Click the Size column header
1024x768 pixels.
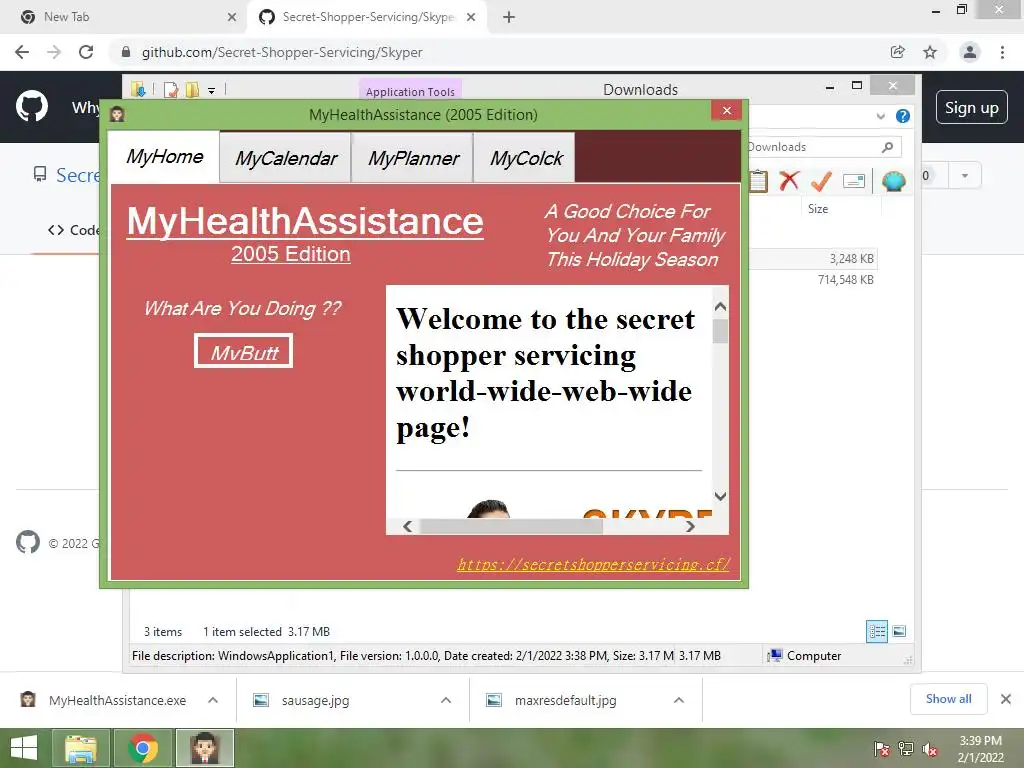click(818, 209)
